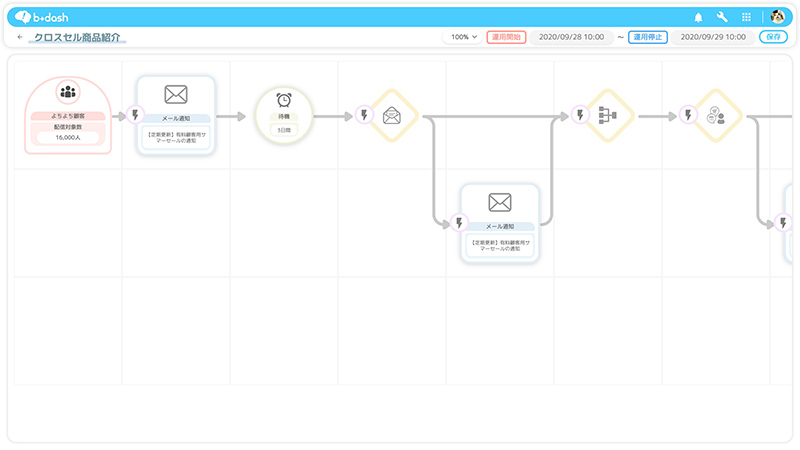Select the alarm clock wait node
800x450 pixels.
pyautogui.click(x=284, y=100)
